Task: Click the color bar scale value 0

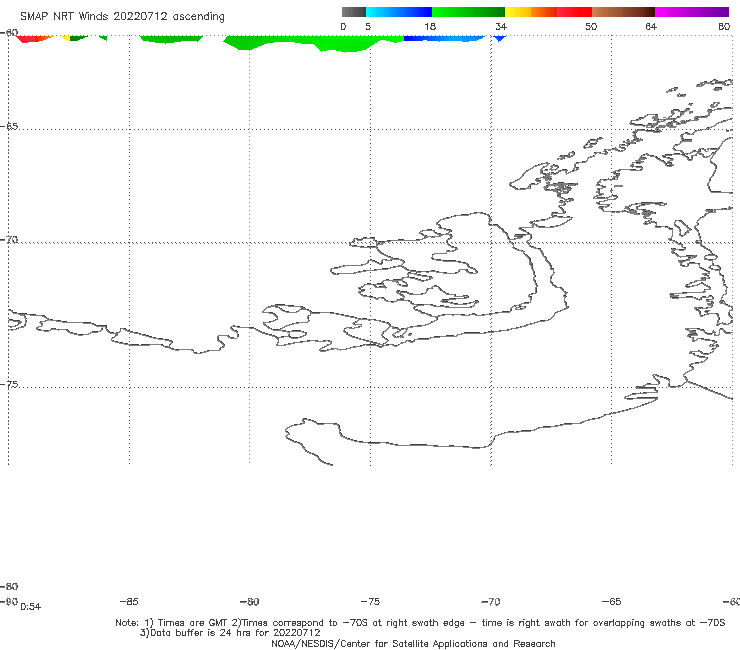Action: (x=343, y=26)
